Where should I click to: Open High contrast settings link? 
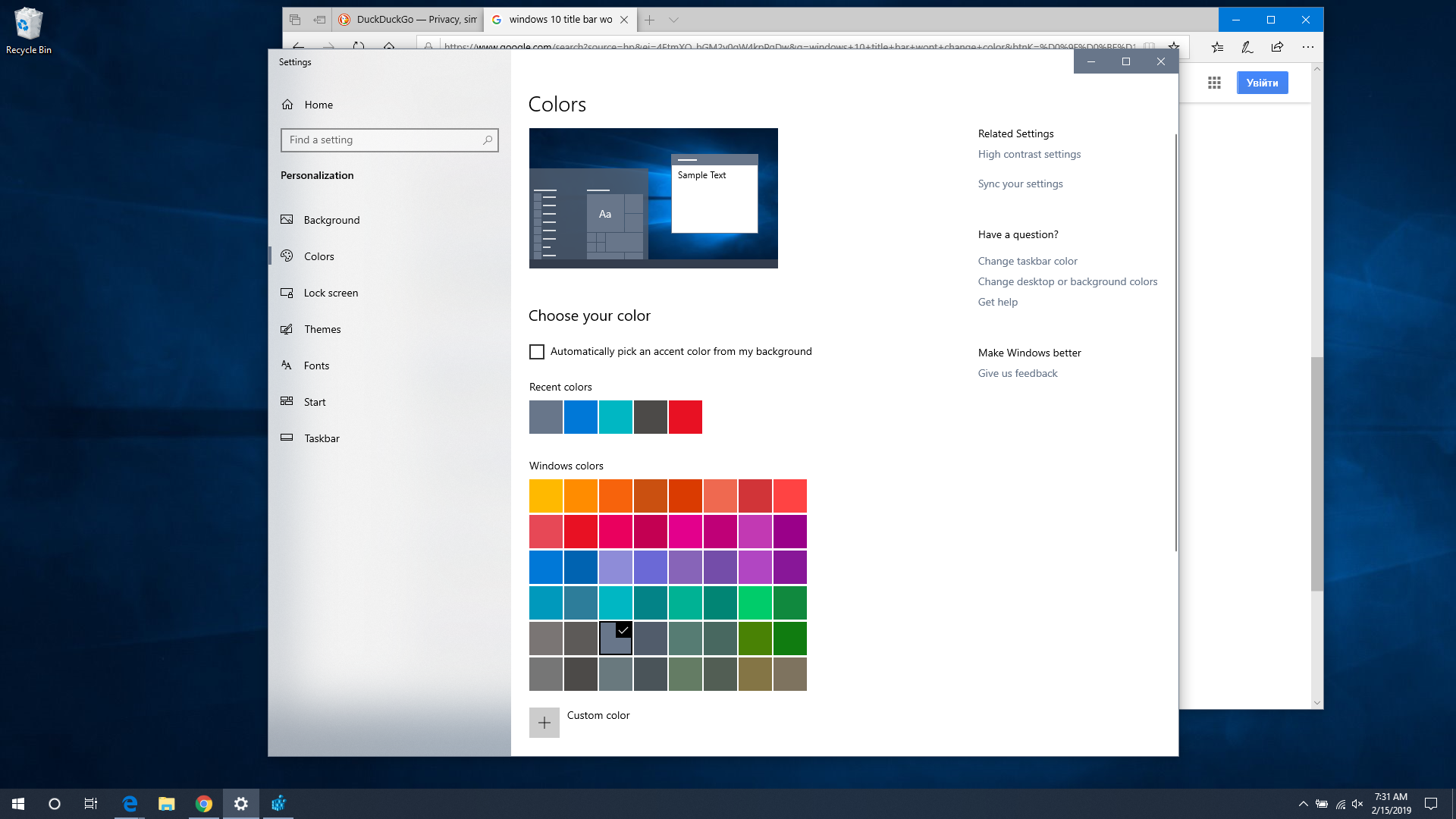tap(1029, 154)
